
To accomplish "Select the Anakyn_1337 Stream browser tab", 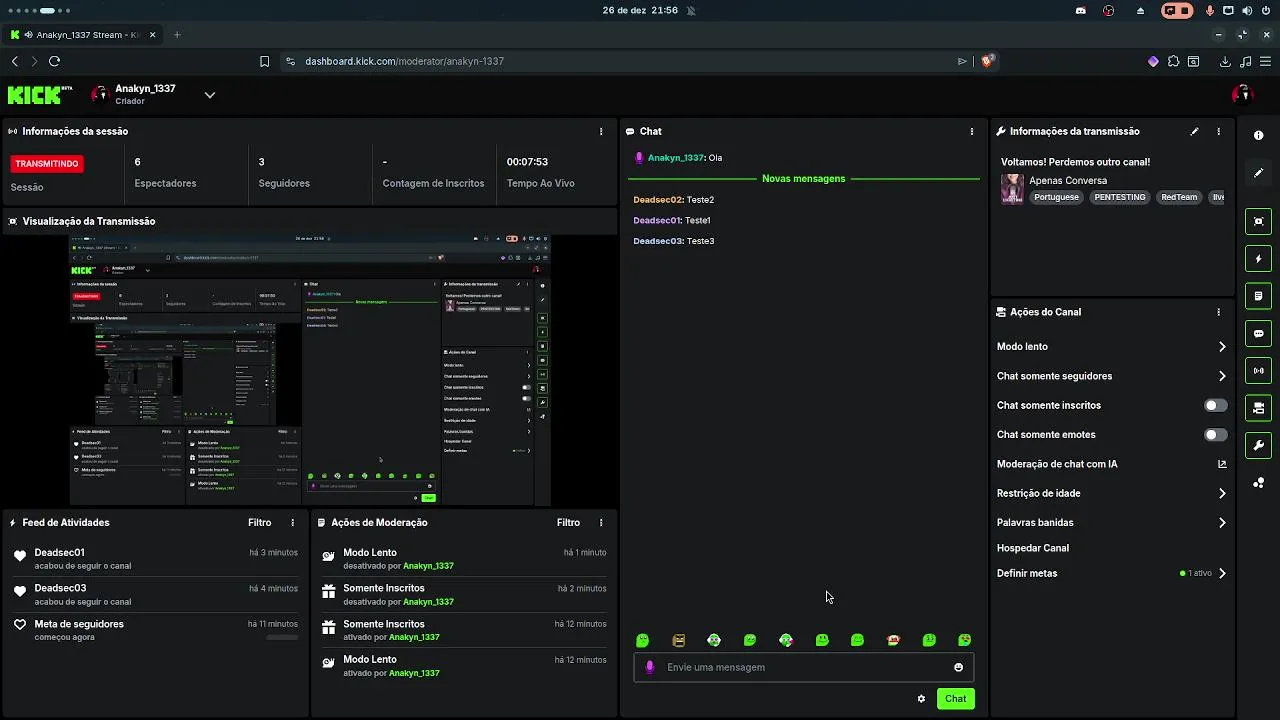I will point(85,34).
